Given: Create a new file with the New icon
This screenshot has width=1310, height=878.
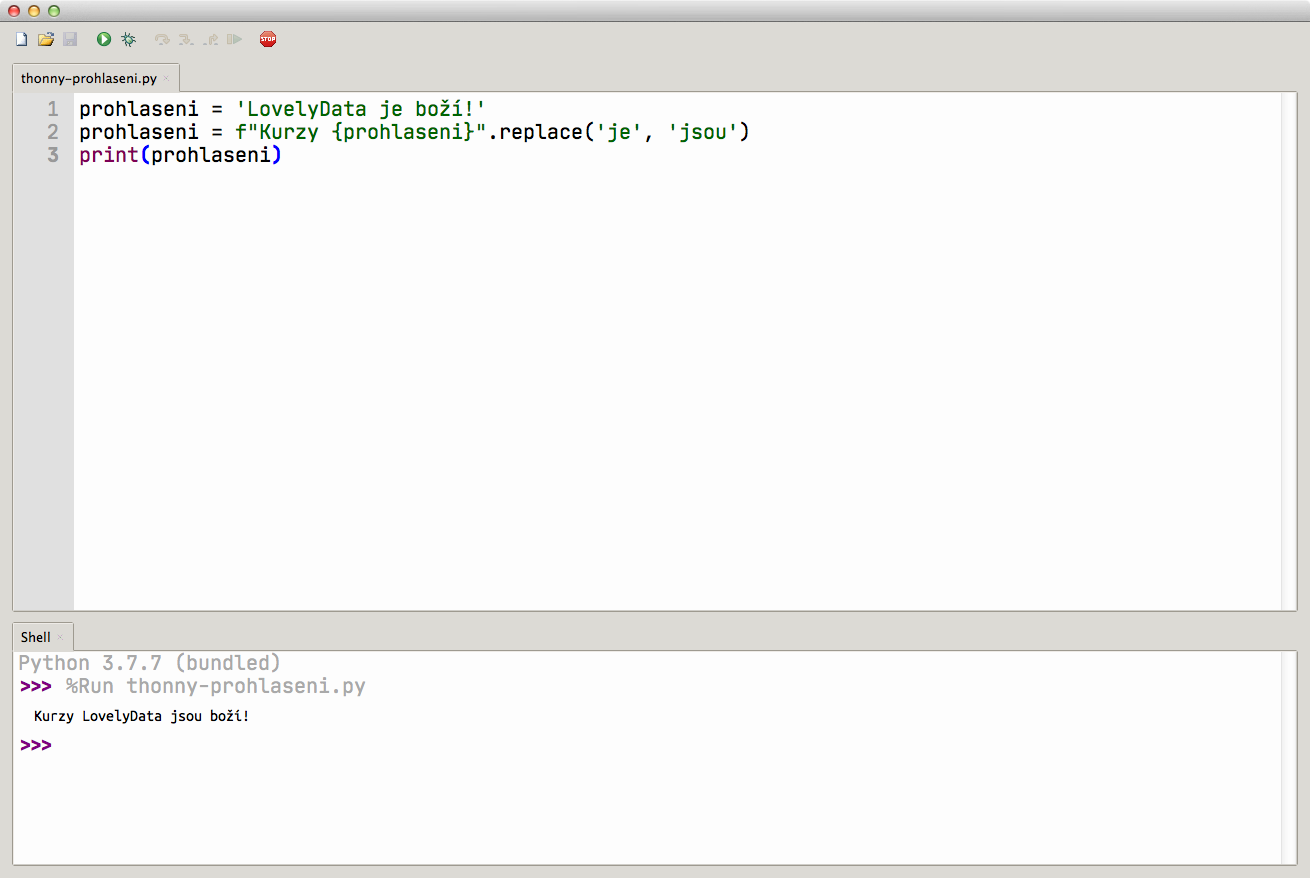Looking at the screenshot, I should (22, 39).
